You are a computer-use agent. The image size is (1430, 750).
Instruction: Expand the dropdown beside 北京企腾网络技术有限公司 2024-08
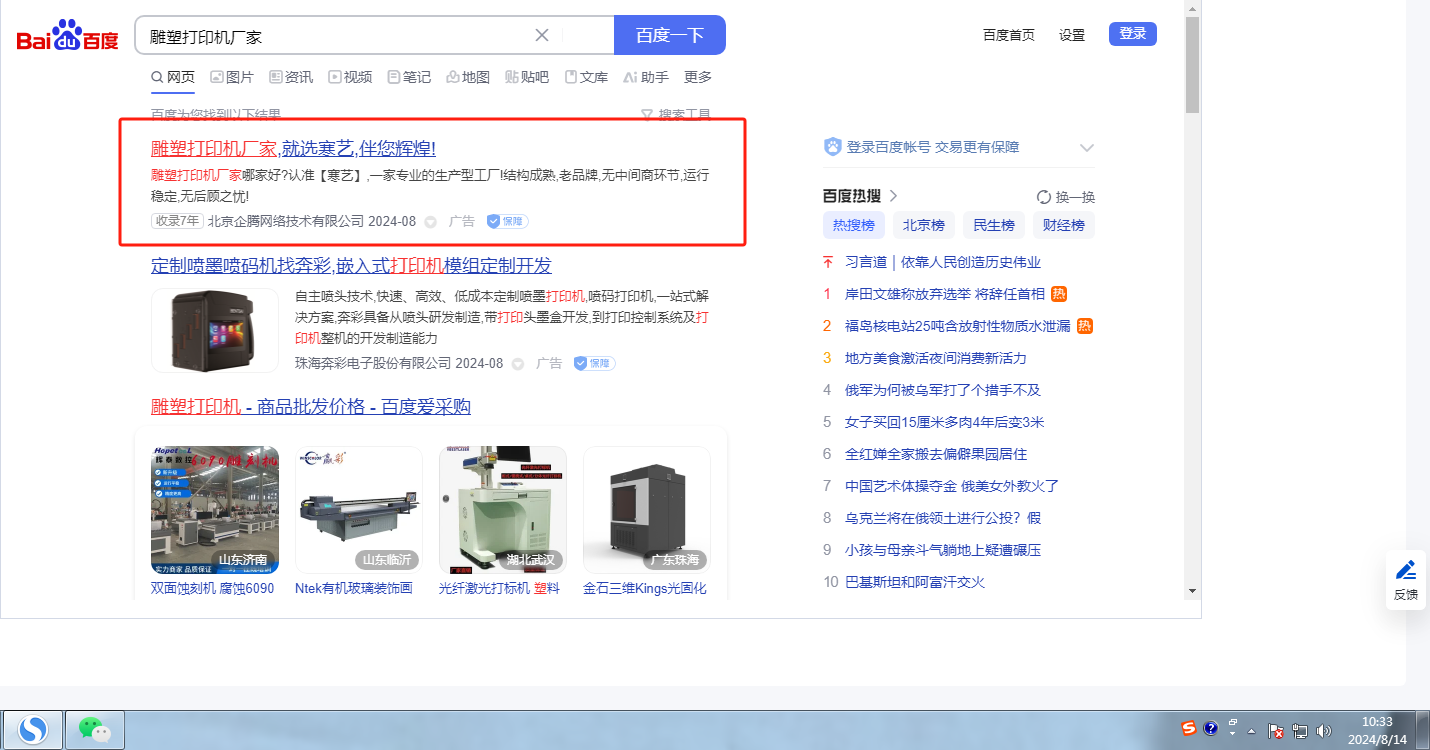click(x=431, y=222)
